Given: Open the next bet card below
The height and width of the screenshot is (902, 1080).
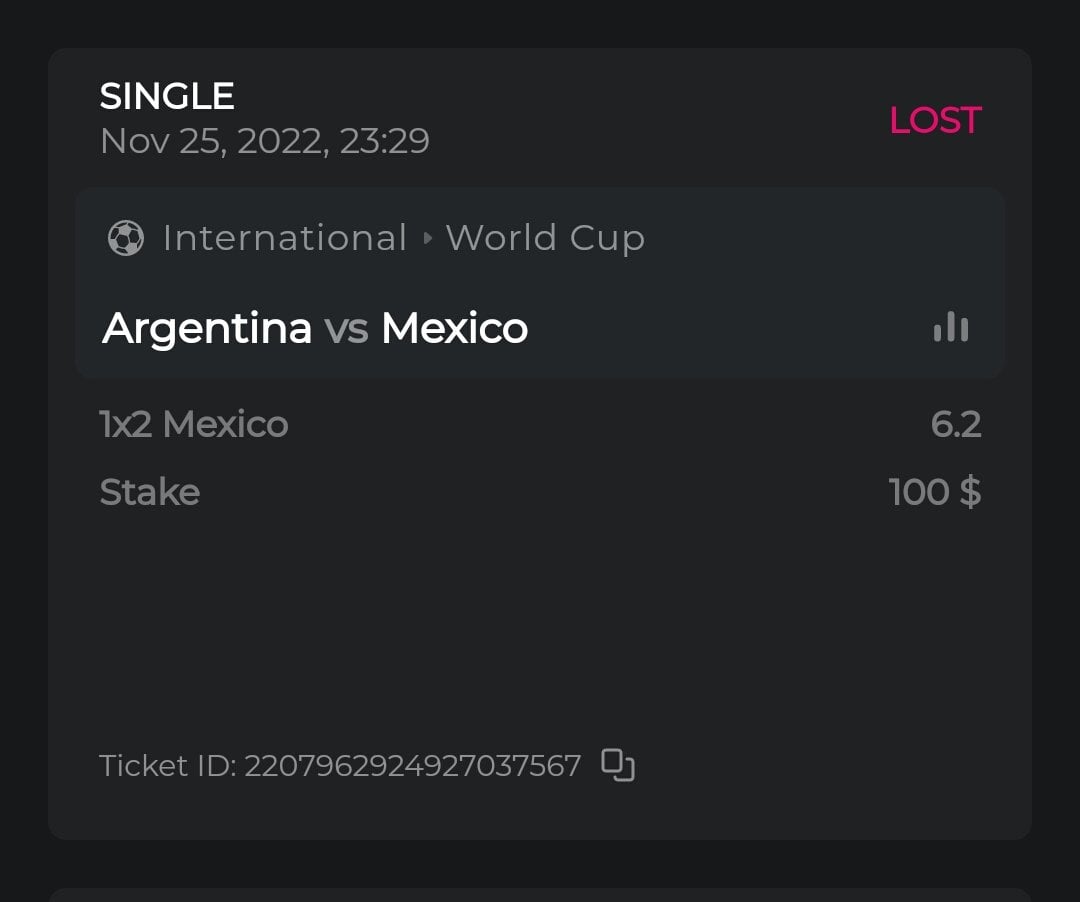Looking at the screenshot, I should coord(540,894).
